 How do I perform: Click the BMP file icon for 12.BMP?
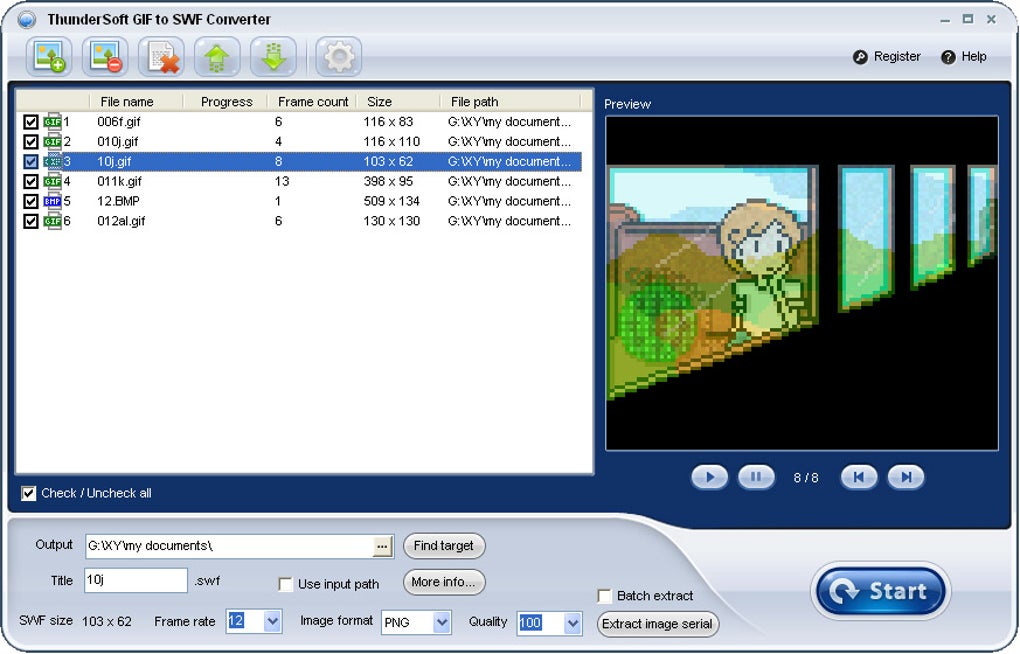coord(52,201)
